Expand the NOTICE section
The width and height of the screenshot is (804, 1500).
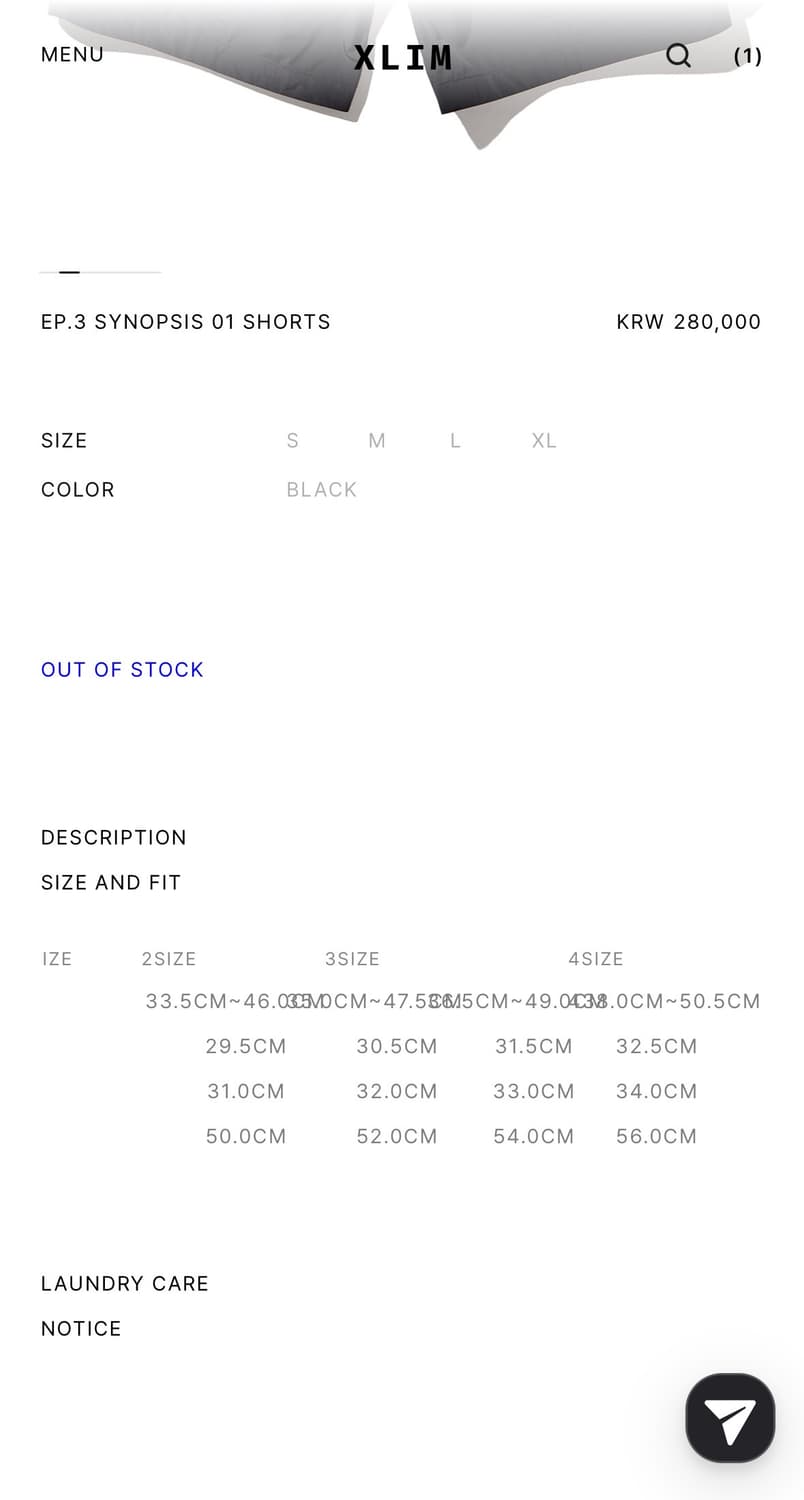pos(81,1329)
